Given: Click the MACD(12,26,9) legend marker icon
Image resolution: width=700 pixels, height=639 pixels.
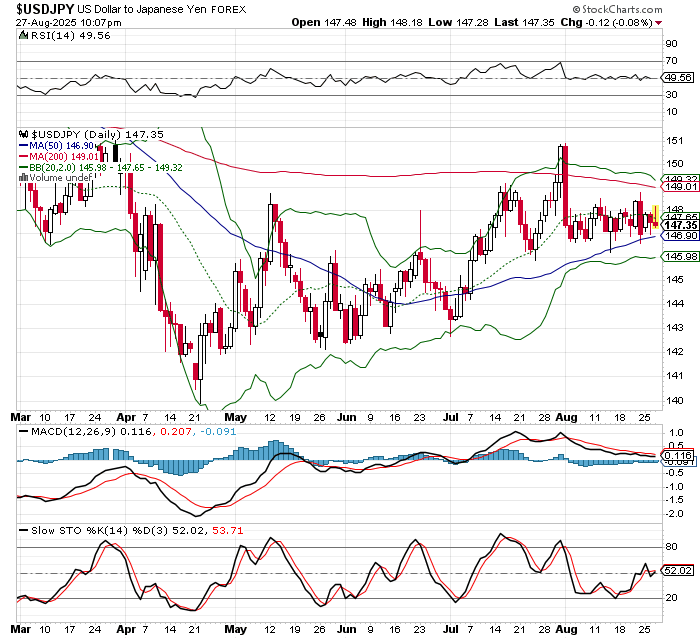Looking at the screenshot, I should [21, 430].
